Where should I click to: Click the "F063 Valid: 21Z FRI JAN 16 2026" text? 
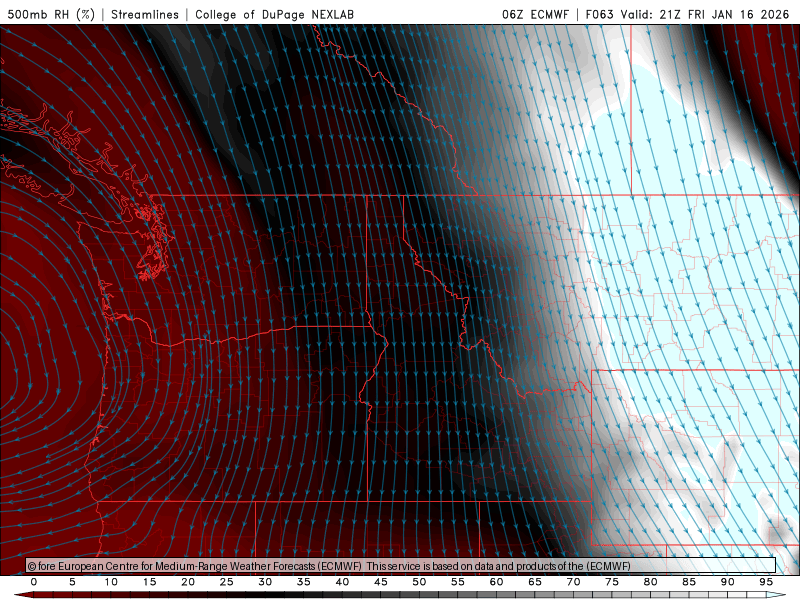(687, 14)
